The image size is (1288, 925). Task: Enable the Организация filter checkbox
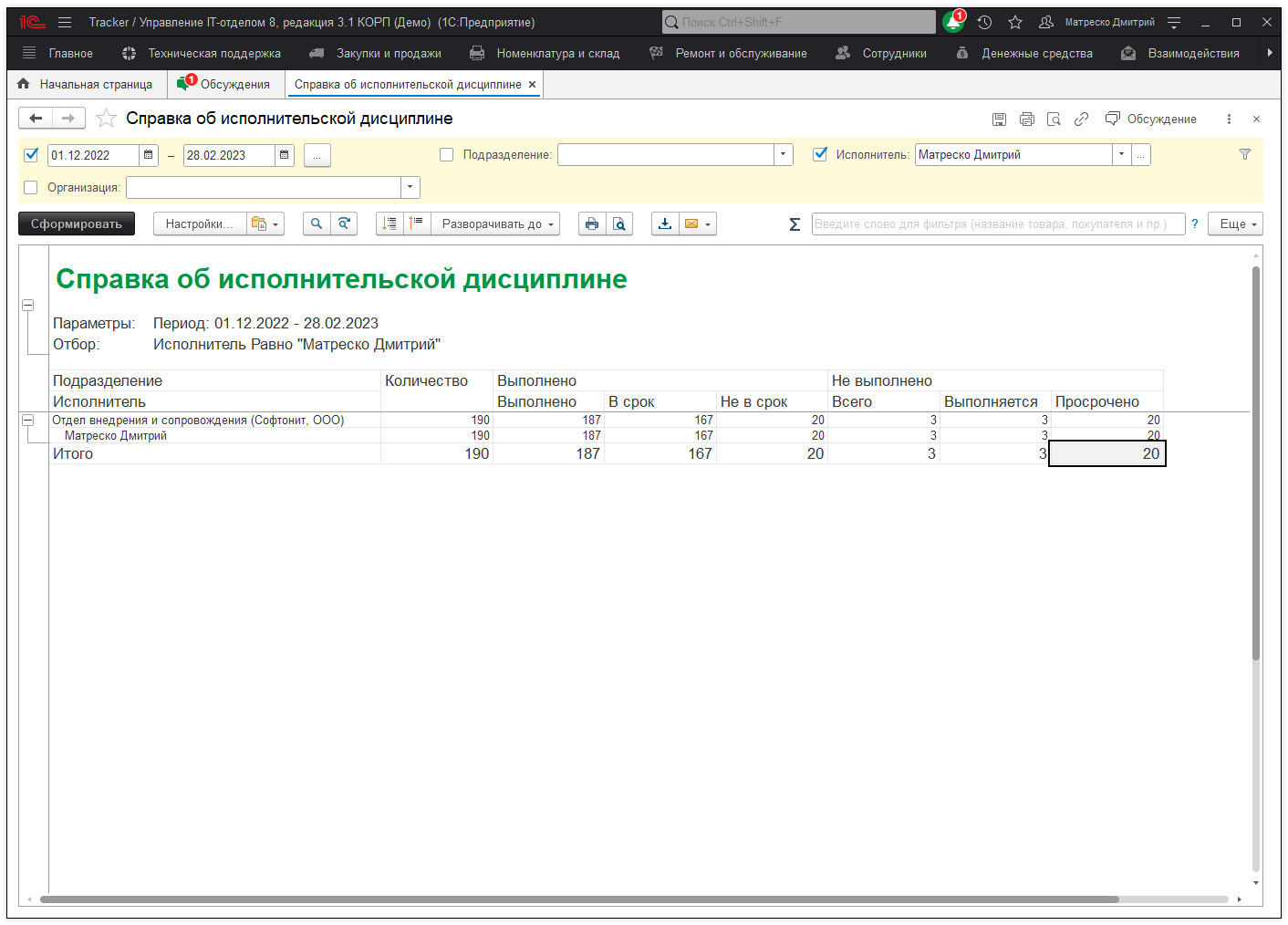pyautogui.click(x=31, y=187)
